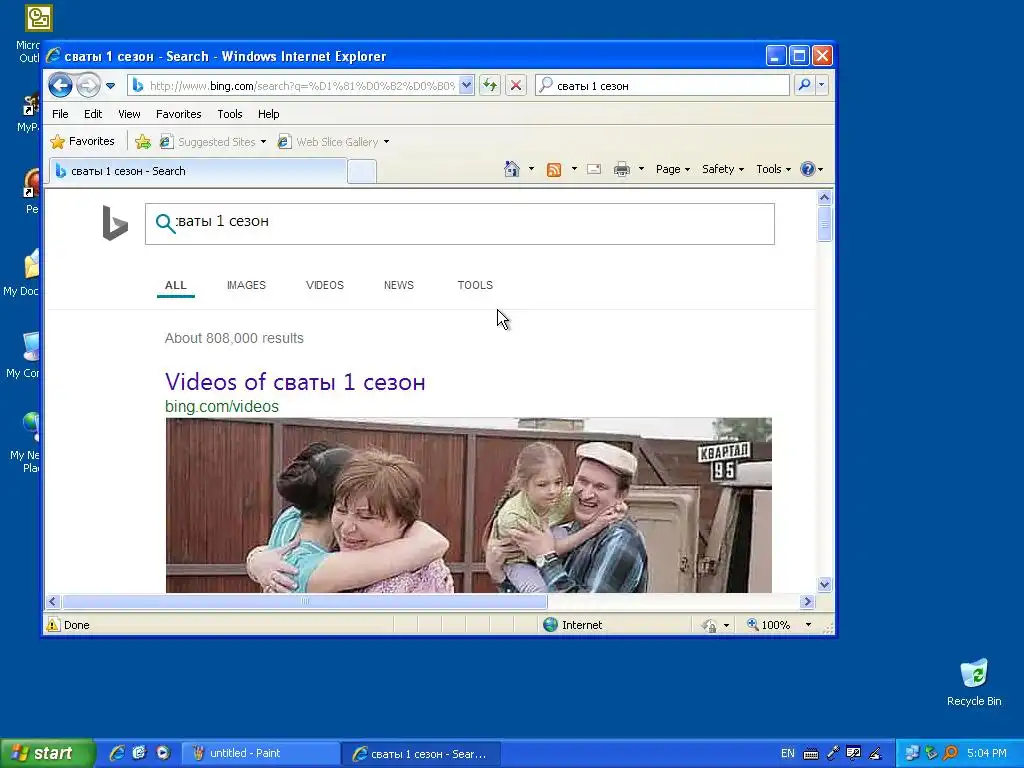
Task: Open the 100% zoom level control
Action: 781,625
